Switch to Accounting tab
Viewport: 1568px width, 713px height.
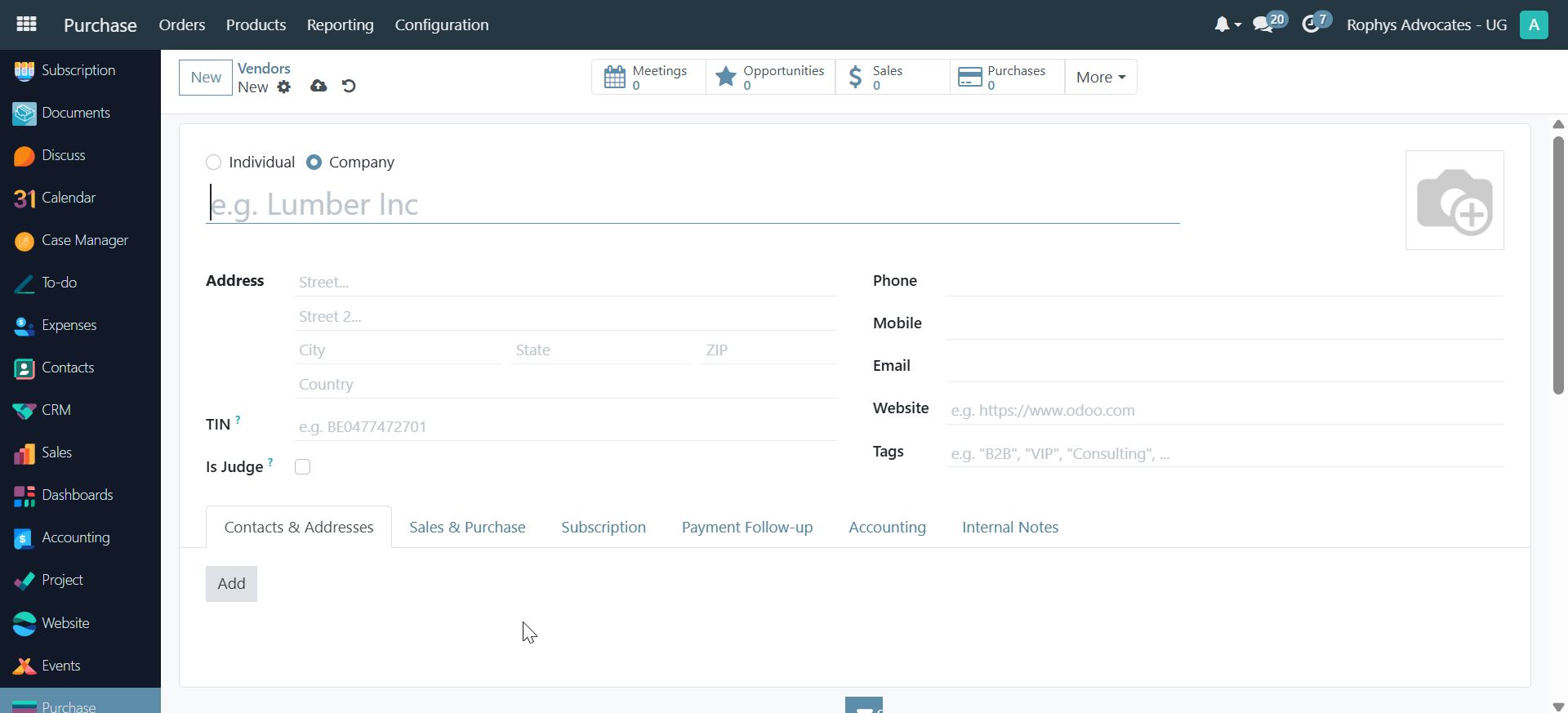point(887,528)
